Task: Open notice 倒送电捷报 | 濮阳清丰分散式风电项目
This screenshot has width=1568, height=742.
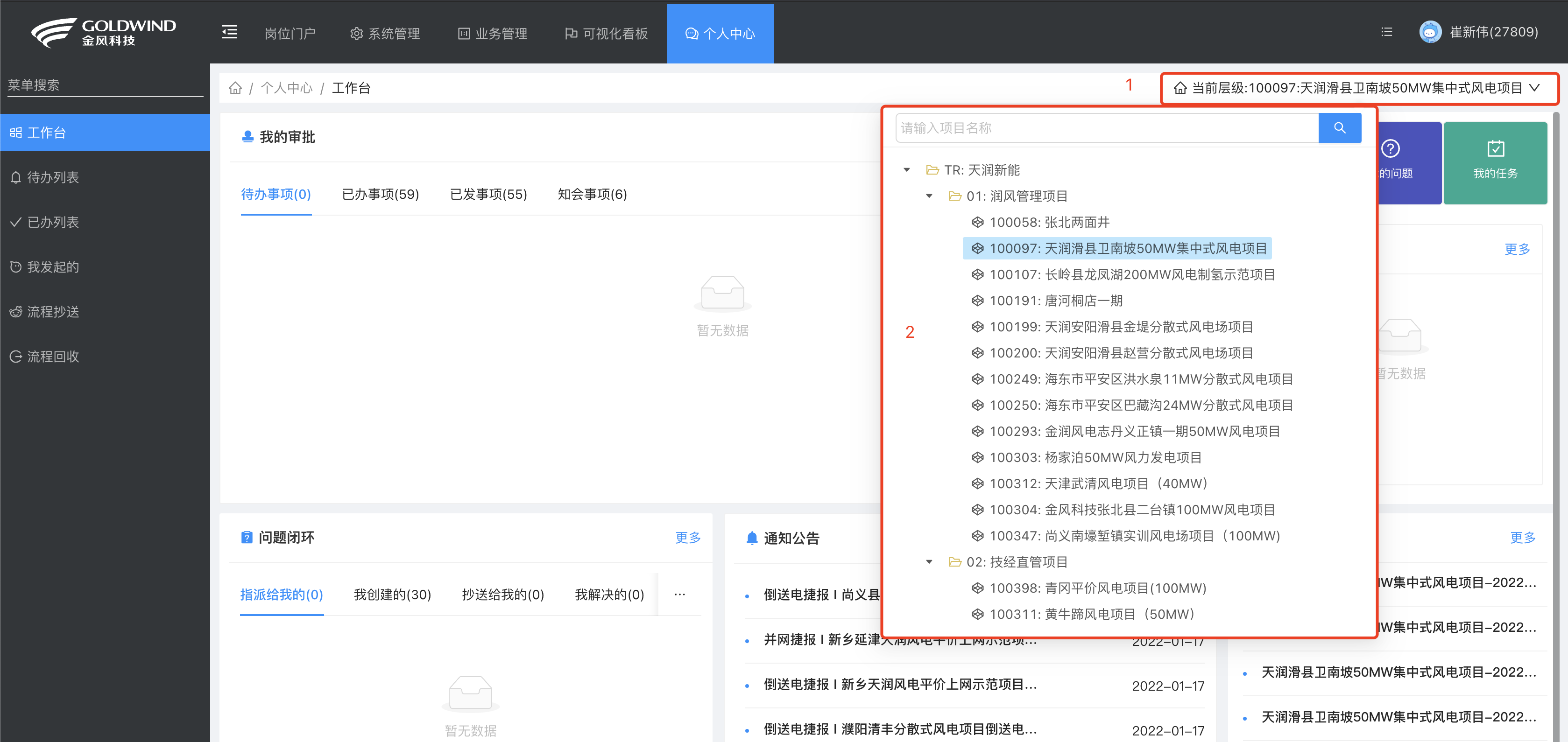Action: (x=900, y=729)
